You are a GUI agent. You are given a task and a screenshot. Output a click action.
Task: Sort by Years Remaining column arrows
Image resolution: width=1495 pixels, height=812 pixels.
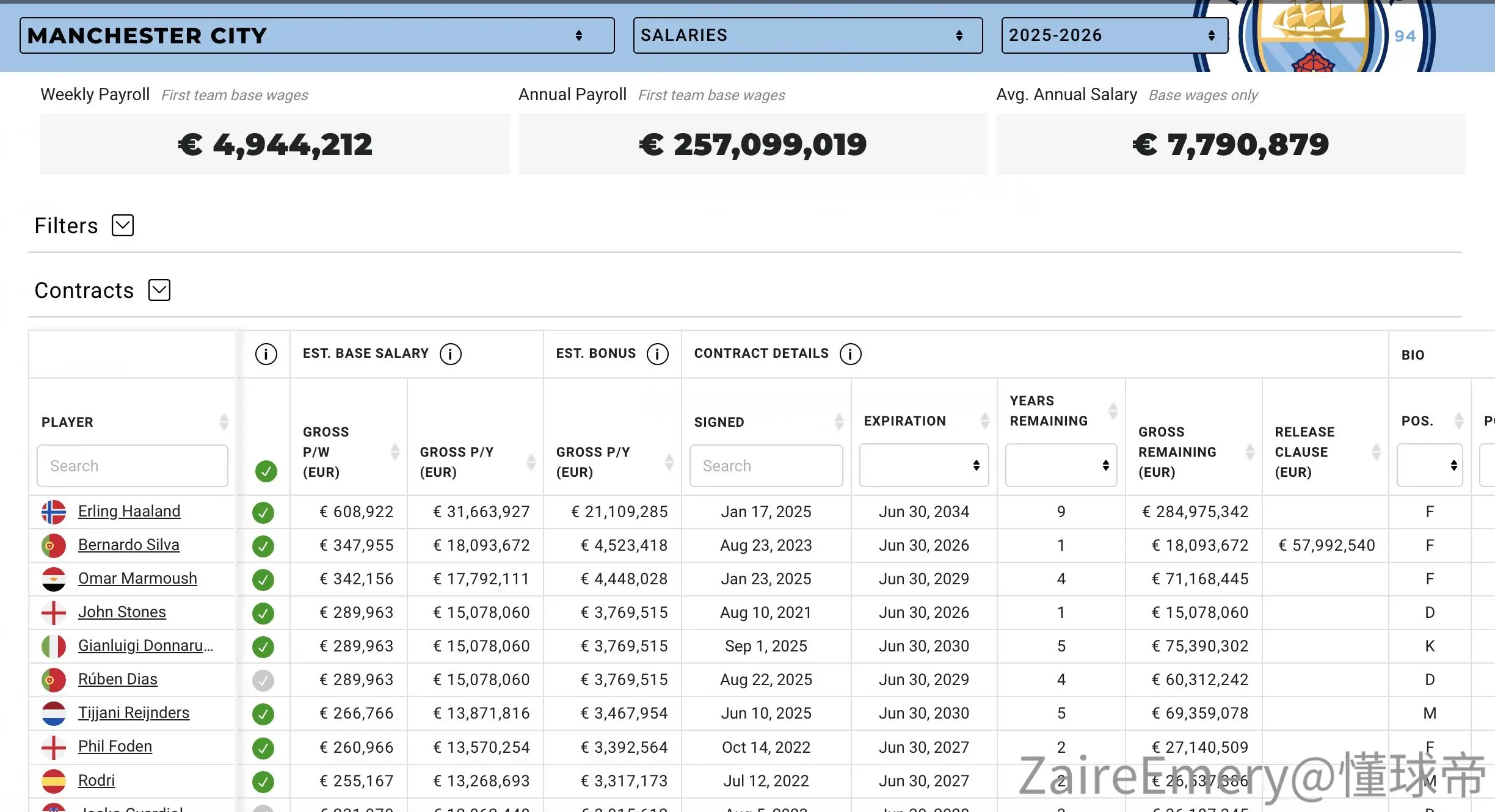tap(1113, 411)
